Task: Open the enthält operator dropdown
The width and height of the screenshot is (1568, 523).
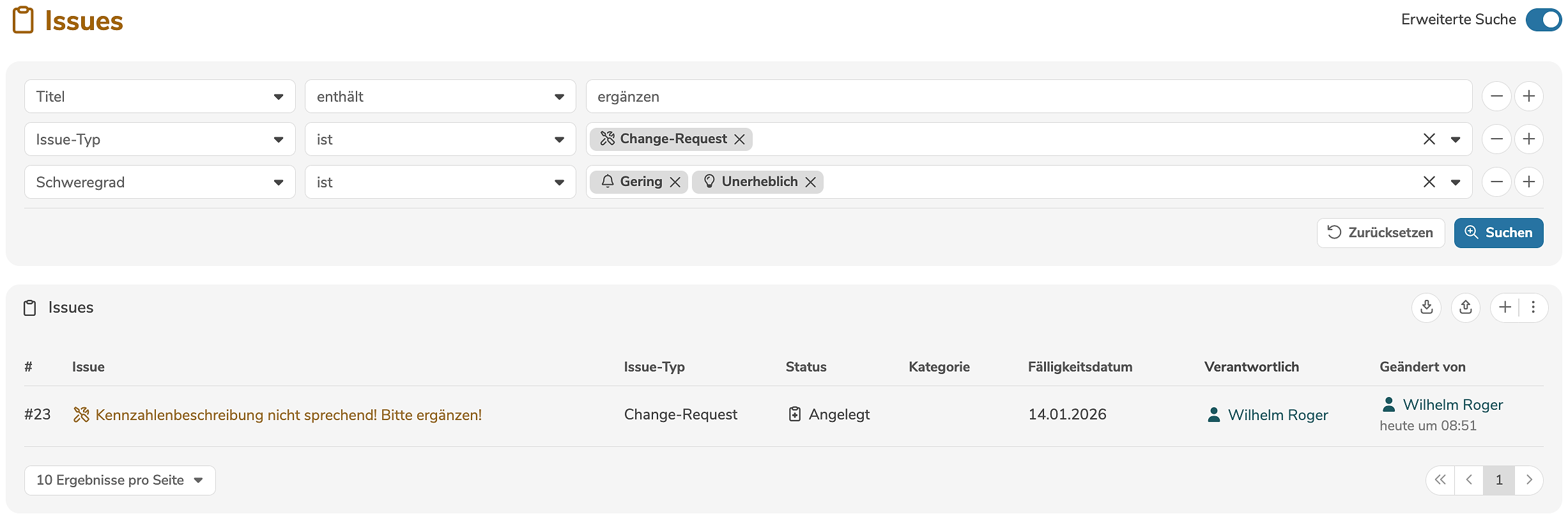Action: 440,97
